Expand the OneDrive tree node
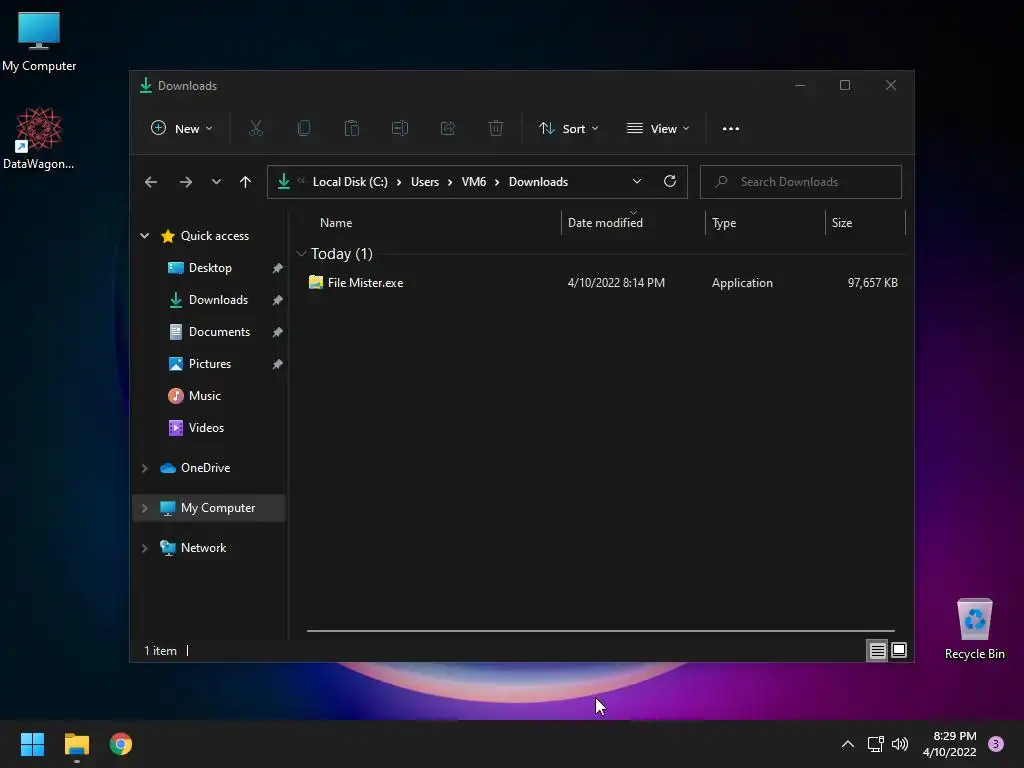Viewport: 1024px width, 768px height. click(144, 468)
